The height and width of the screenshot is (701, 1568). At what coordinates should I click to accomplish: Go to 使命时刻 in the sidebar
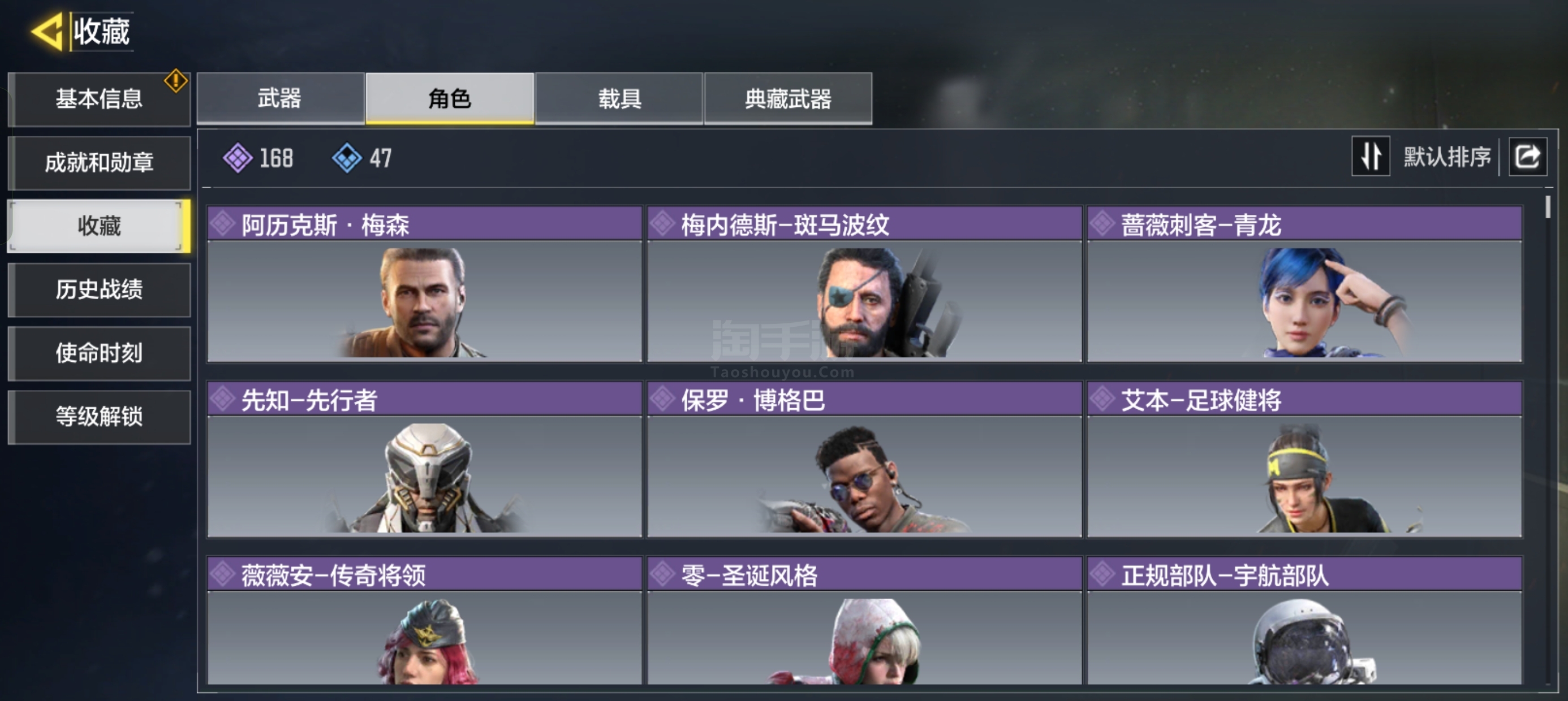(99, 353)
